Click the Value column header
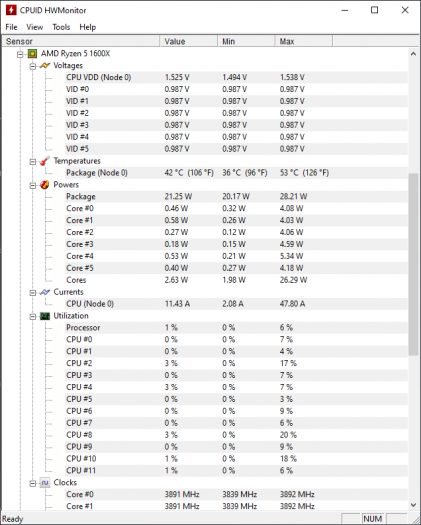This screenshot has width=421, height=525. (x=189, y=41)
